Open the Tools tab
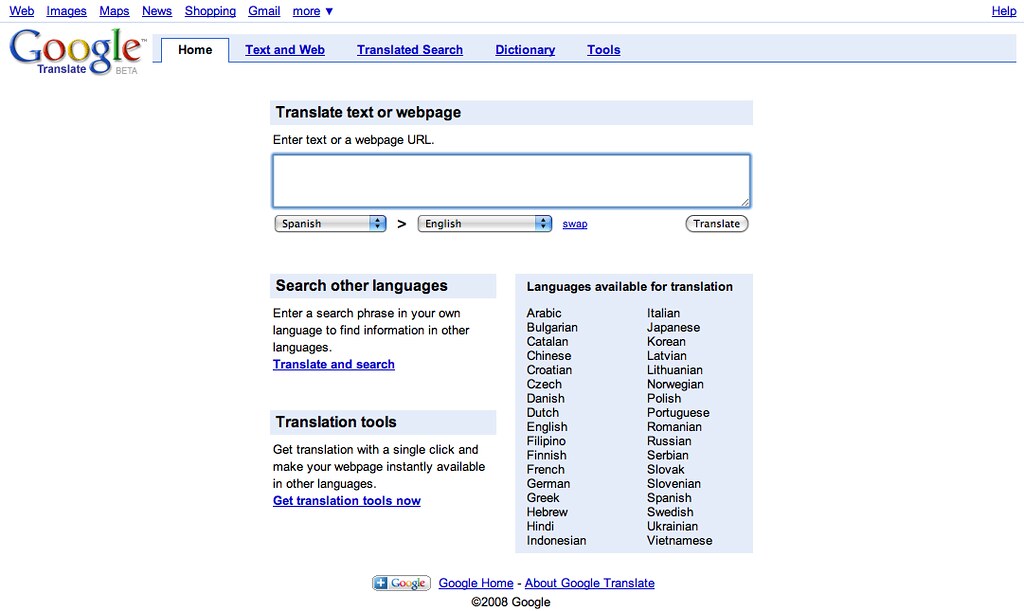 tap(603, 49)
